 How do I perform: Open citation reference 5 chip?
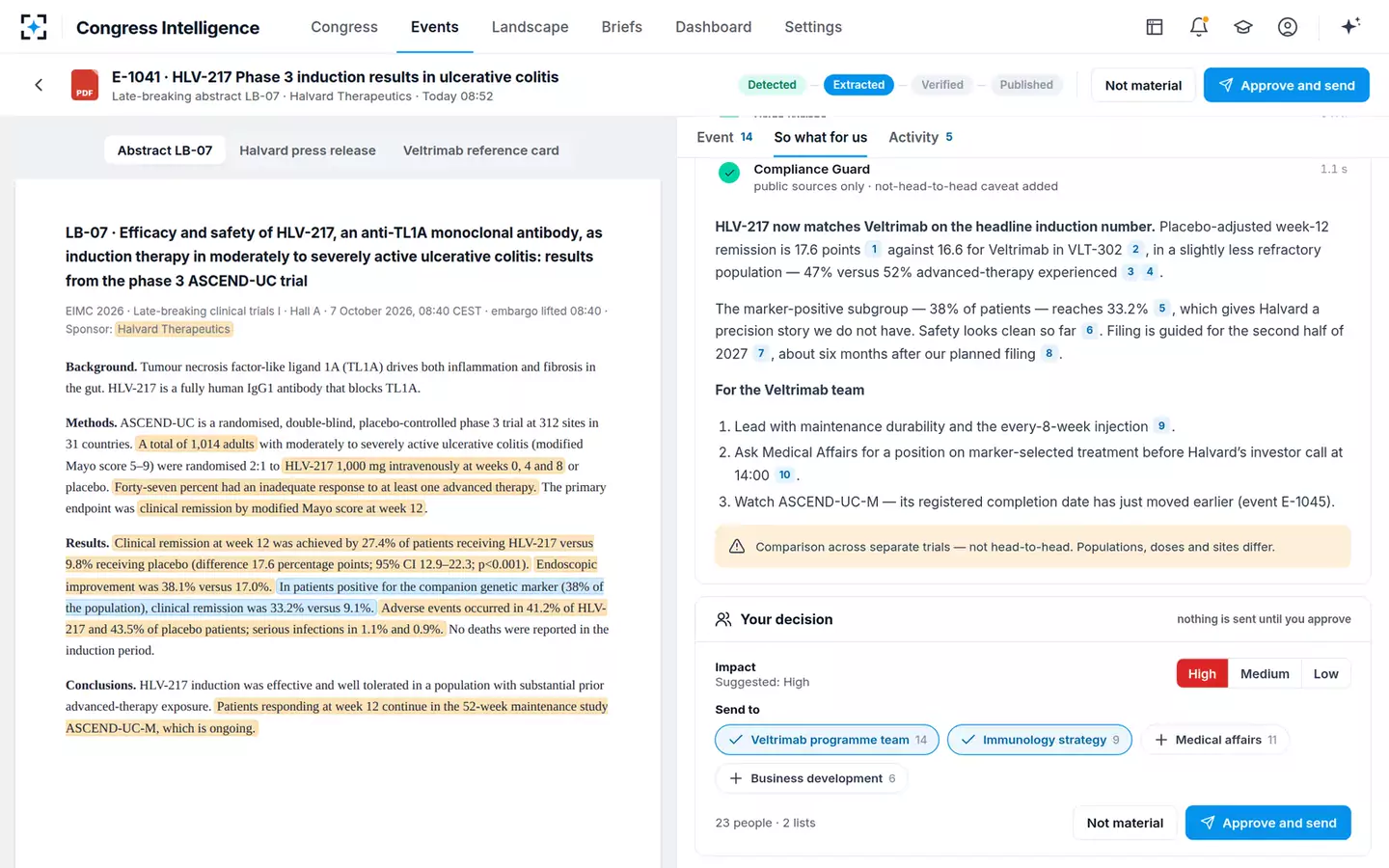[1161, 309]
